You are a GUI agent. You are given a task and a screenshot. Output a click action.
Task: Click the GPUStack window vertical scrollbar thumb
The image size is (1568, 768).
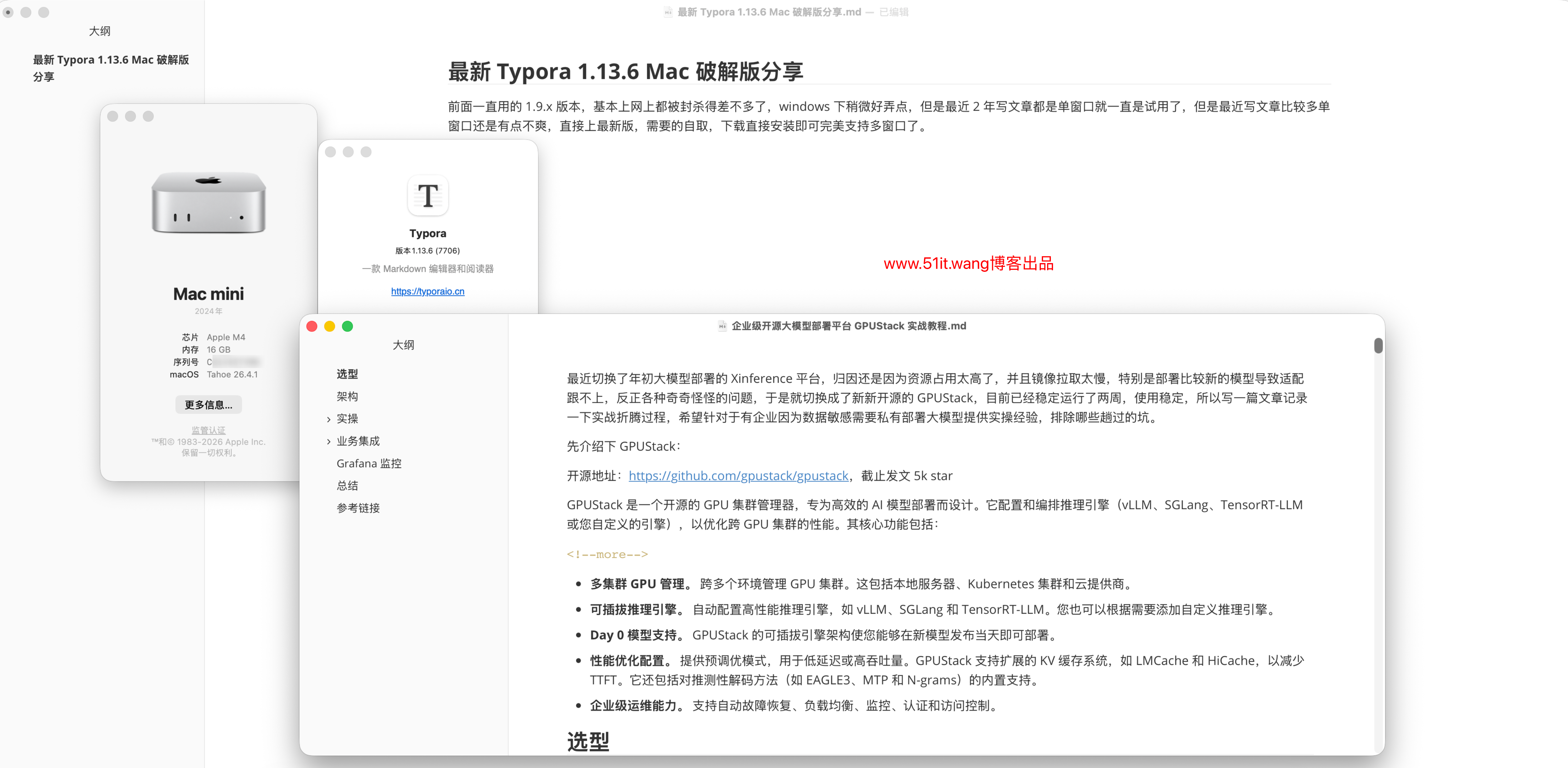coord(1378,346)
